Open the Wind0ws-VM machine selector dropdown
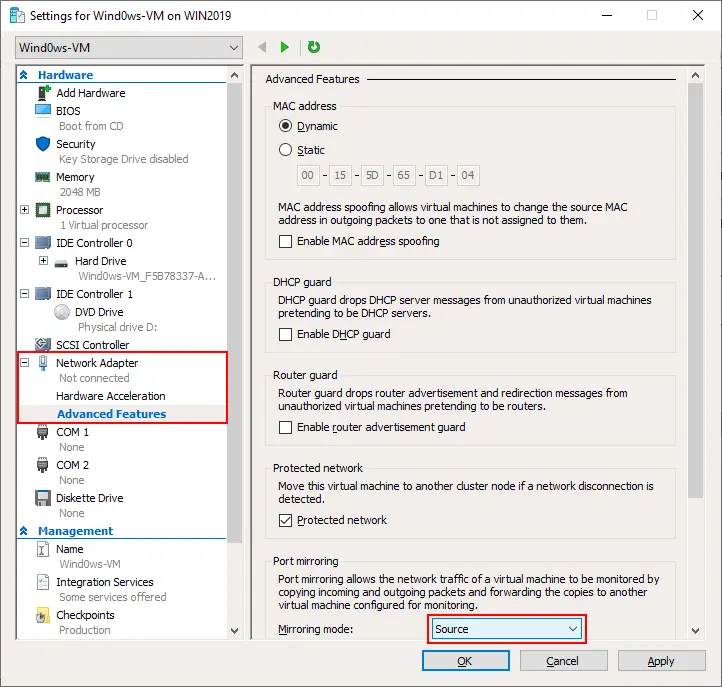Image resolution: width=722 pixels, height=687 pixels. (129, 47)
